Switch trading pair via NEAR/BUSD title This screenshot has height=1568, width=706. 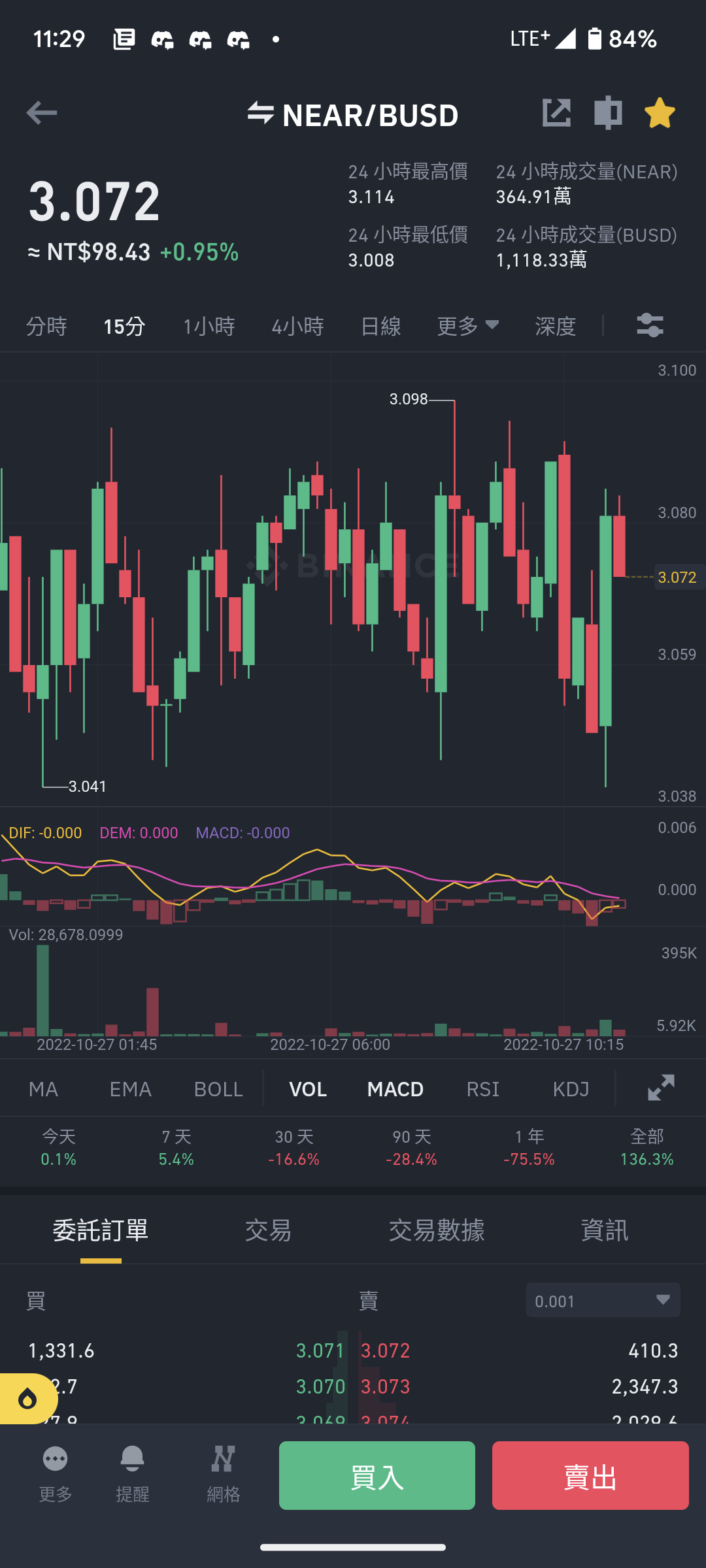(x=353, y=115)
